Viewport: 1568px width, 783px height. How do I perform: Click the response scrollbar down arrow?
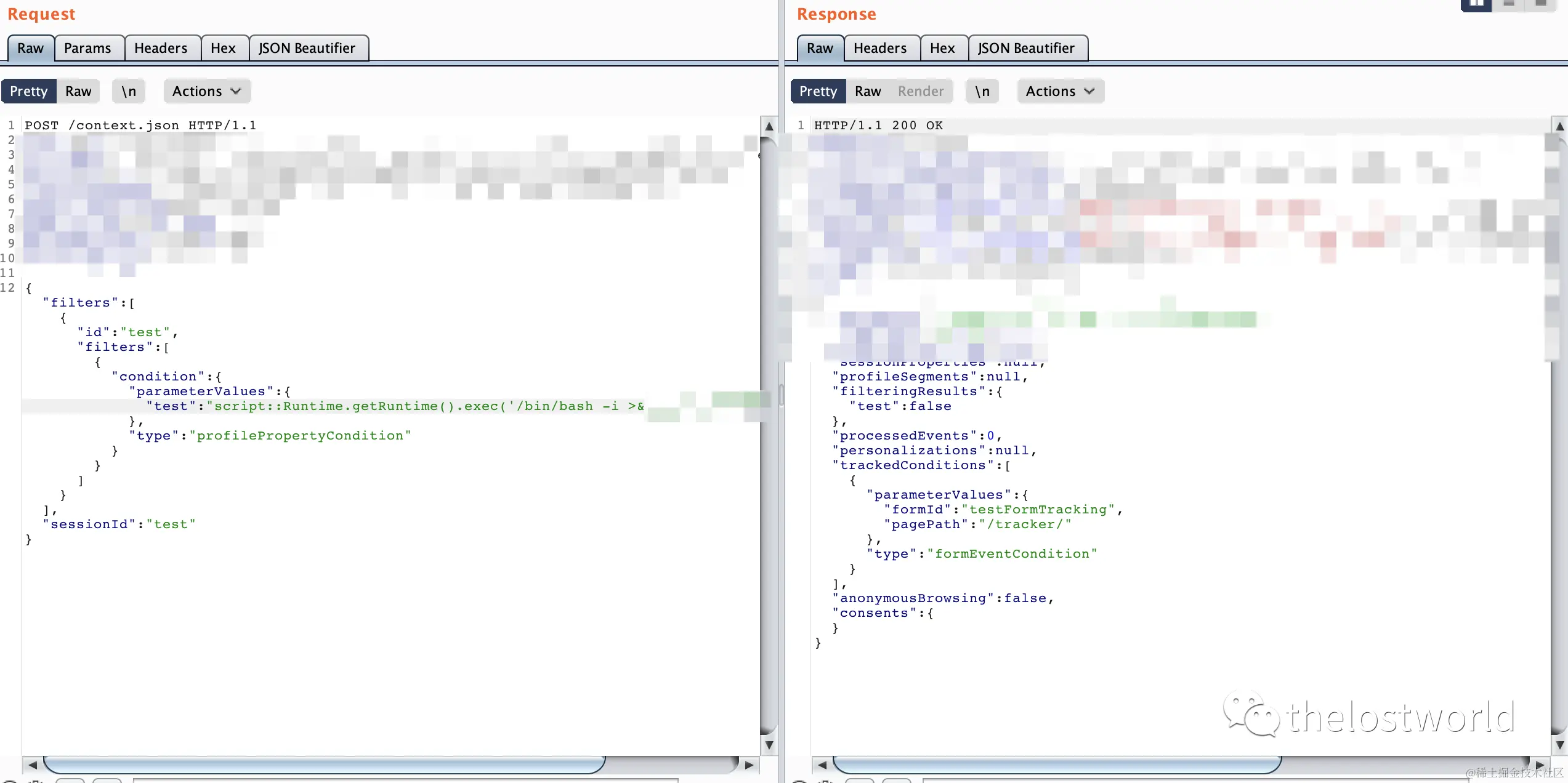[1559, 745]
